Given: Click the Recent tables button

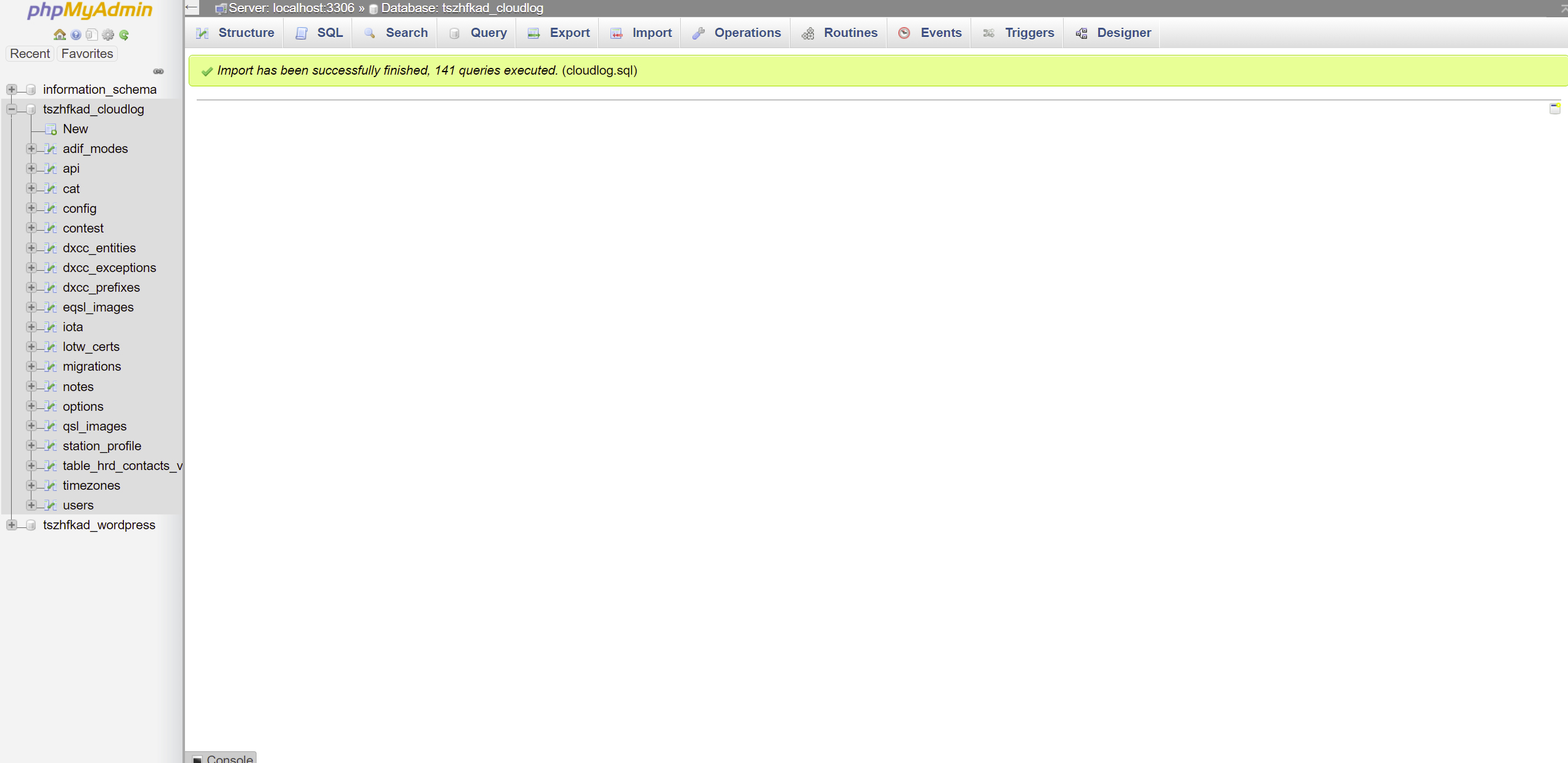Looking at the screenshot, I should pos(30,54).
